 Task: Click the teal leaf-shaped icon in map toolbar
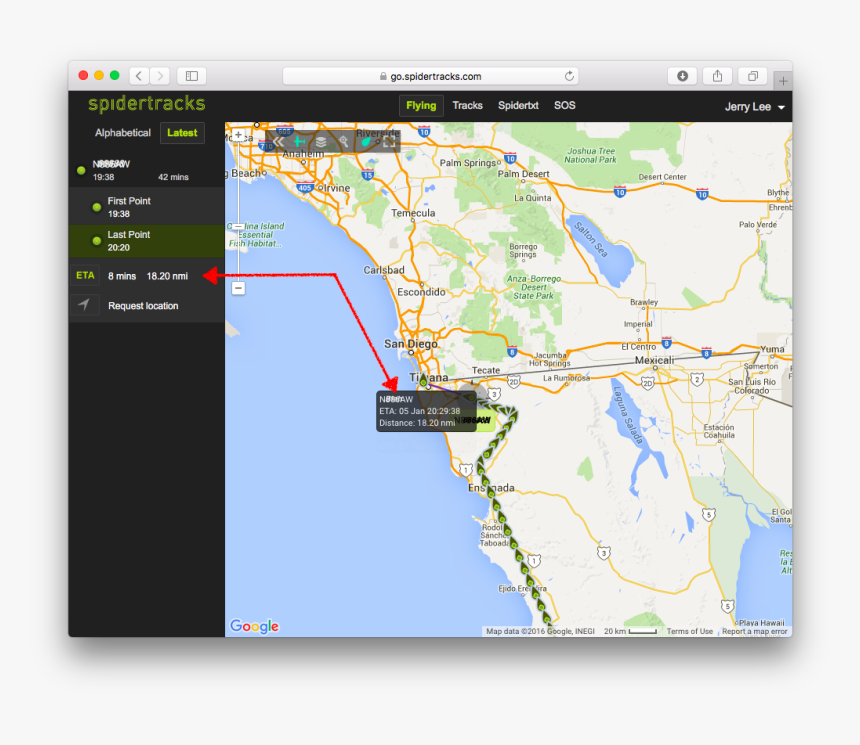pos(366,142)
